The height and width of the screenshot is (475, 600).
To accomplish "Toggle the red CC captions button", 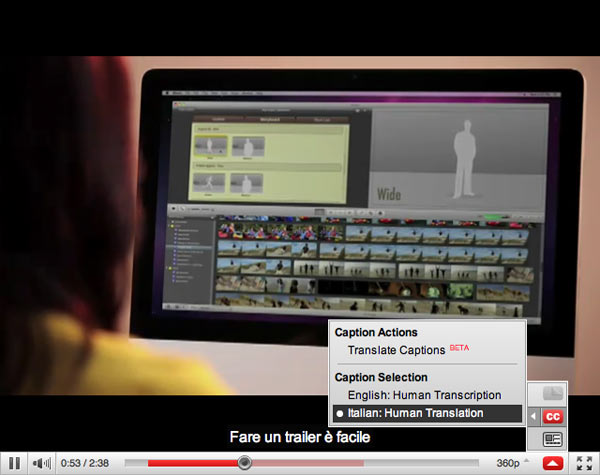I will [x=552, y=416].
